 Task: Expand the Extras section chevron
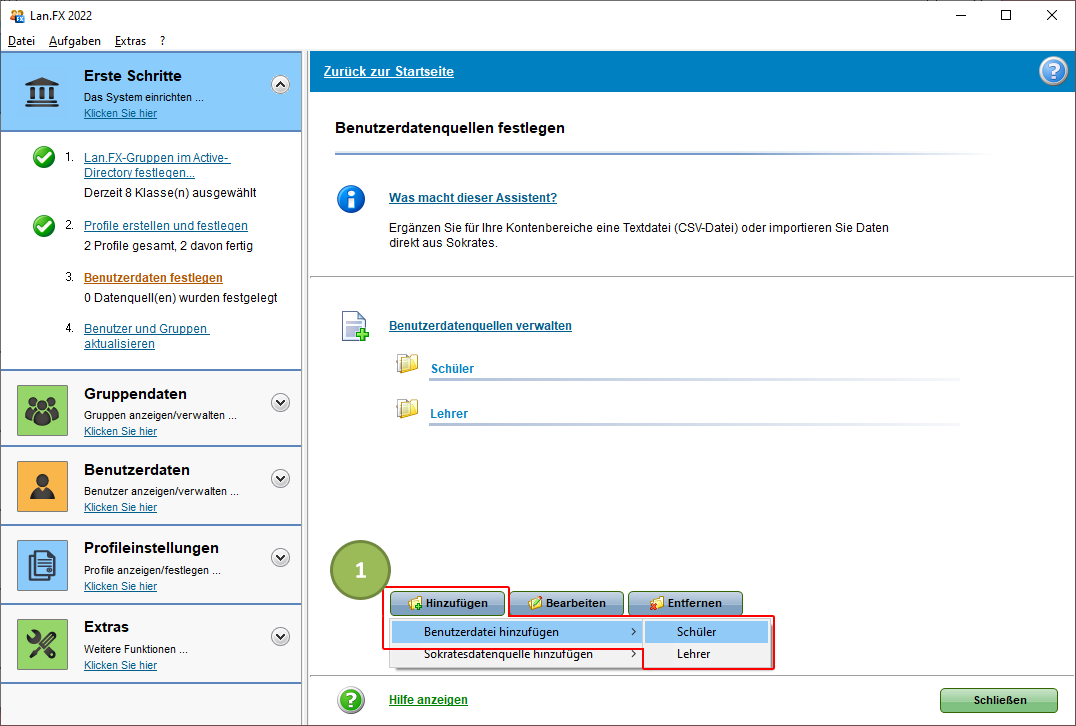pos(280,636)
